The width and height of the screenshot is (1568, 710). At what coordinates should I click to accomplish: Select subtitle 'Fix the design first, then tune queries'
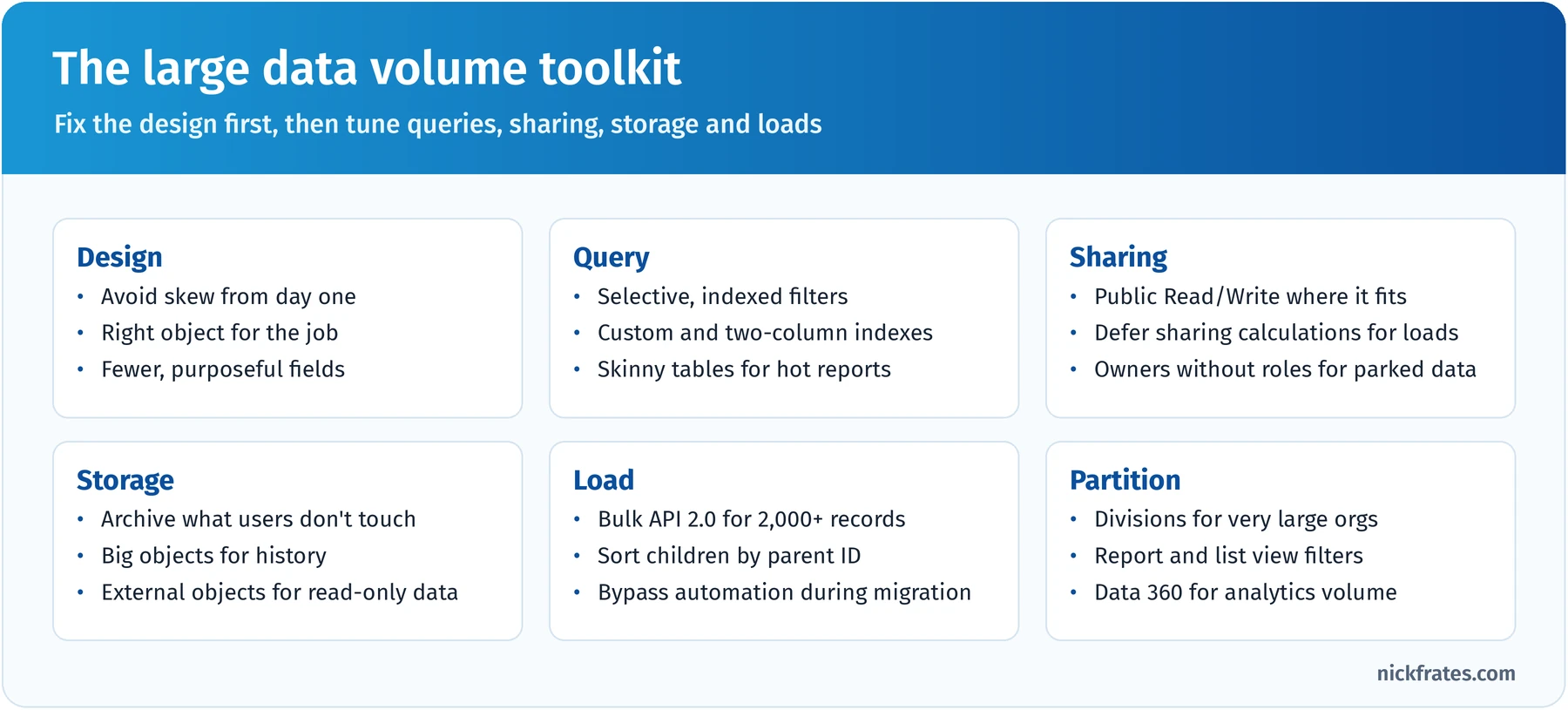point(278,125)
